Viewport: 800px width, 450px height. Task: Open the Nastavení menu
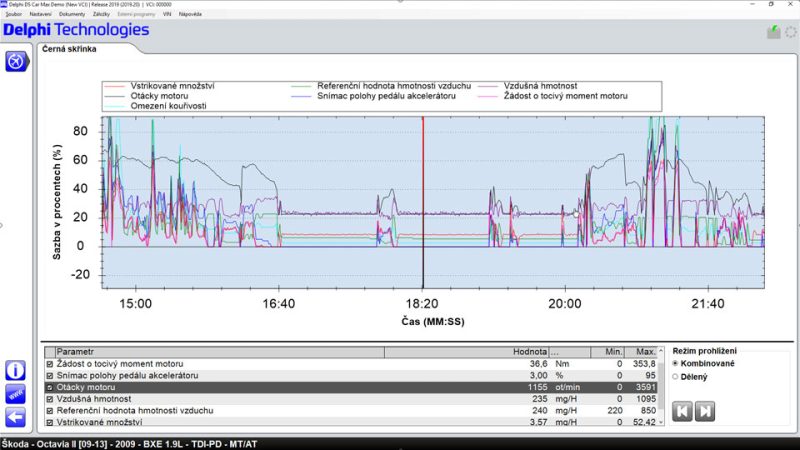click(42, 16)
